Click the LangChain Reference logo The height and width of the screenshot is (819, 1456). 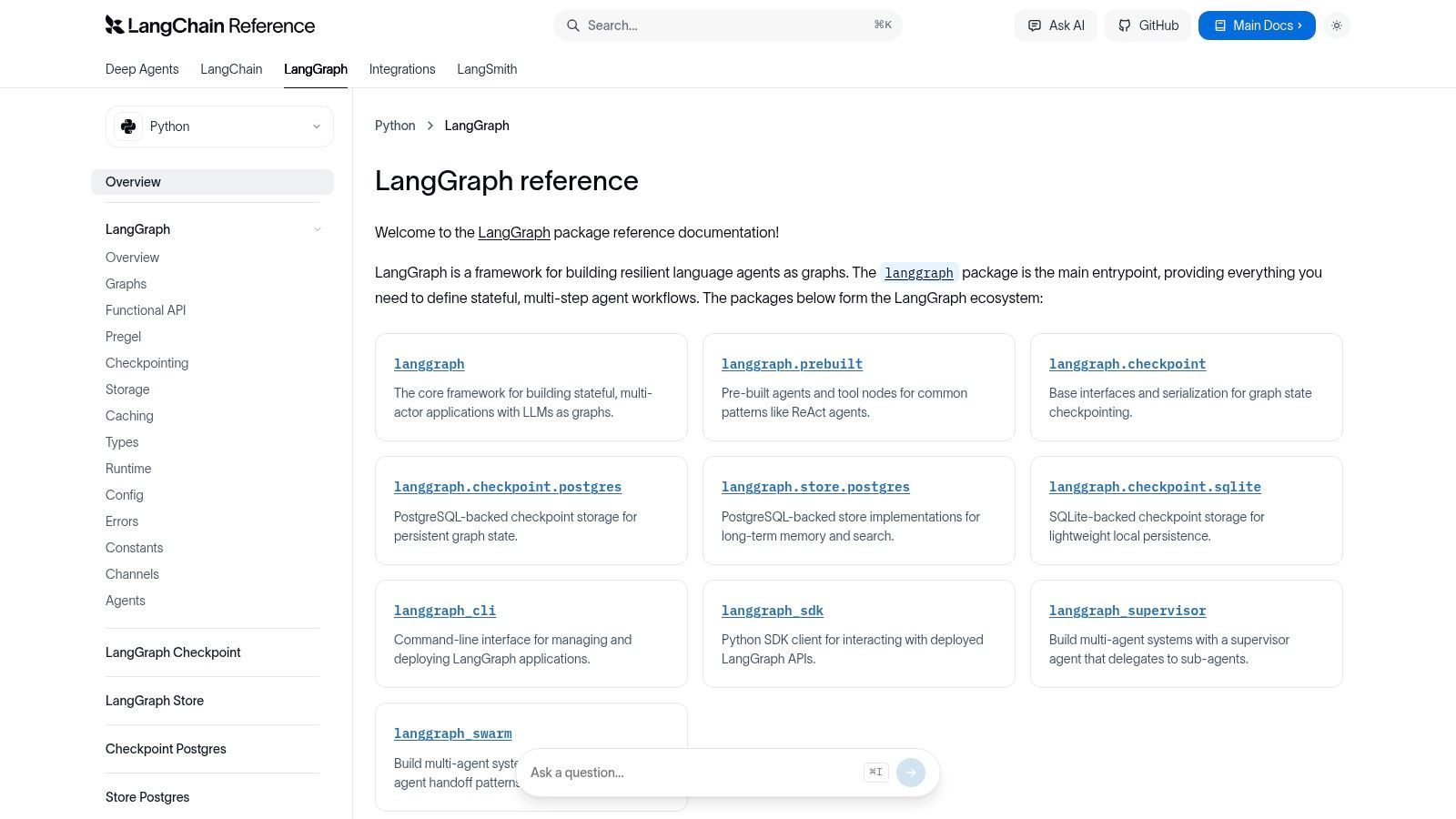coord(210,25)
